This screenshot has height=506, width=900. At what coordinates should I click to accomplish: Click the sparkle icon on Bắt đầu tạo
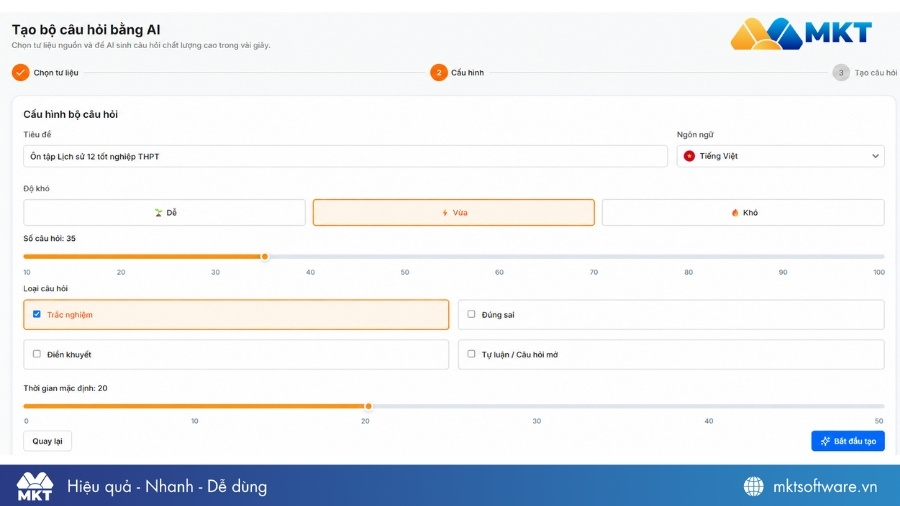coord(825,441)
